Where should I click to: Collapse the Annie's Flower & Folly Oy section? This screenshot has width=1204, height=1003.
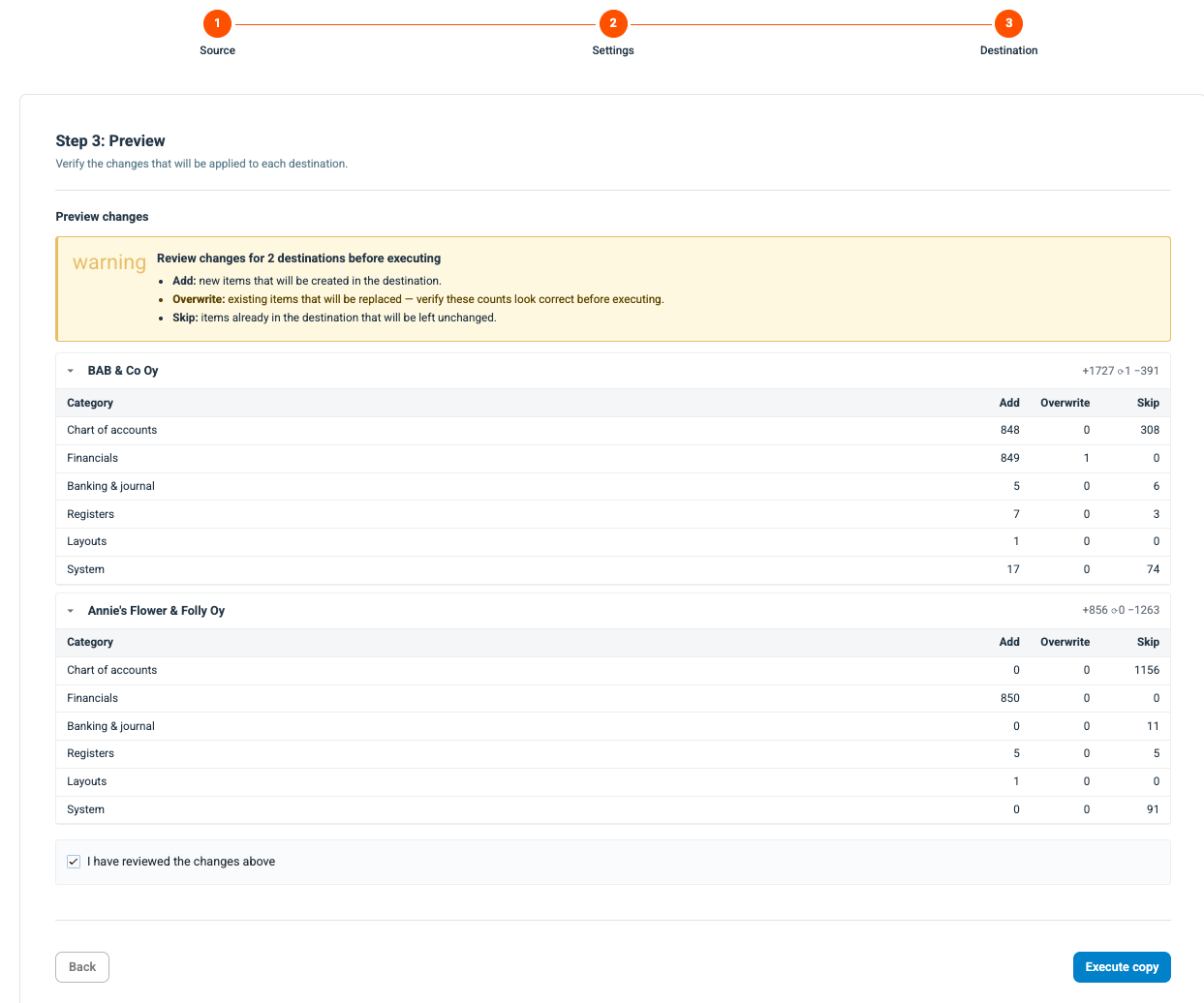[x=71, y=611]
